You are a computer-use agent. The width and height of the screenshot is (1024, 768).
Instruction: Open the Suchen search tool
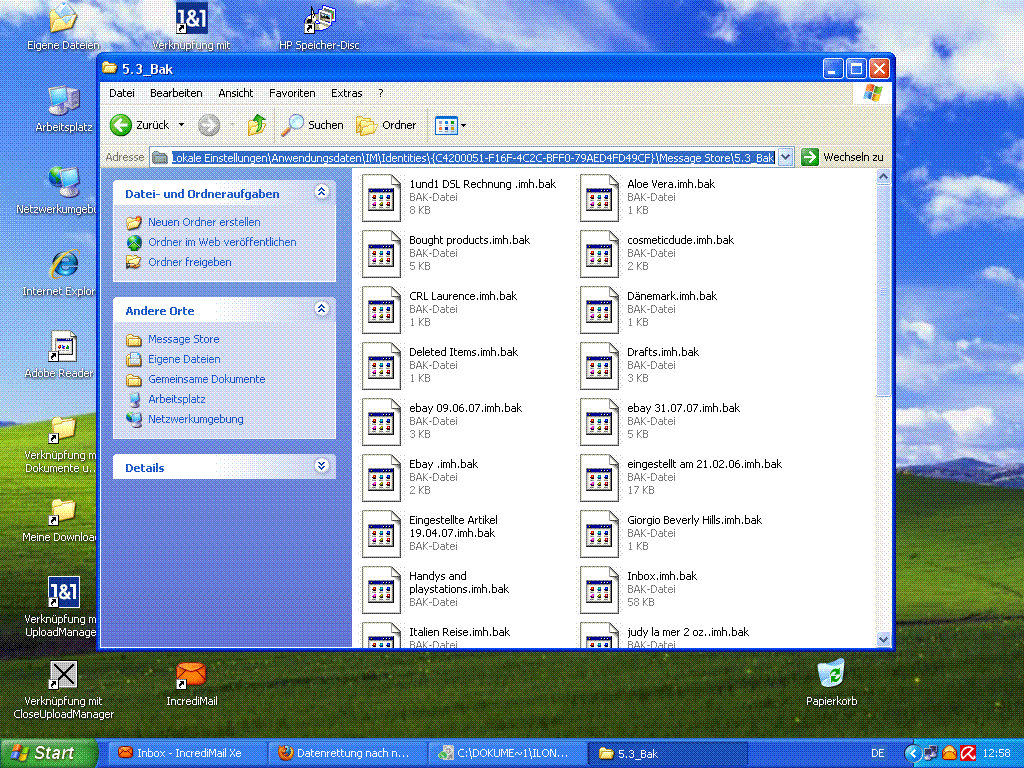[312, 125]
